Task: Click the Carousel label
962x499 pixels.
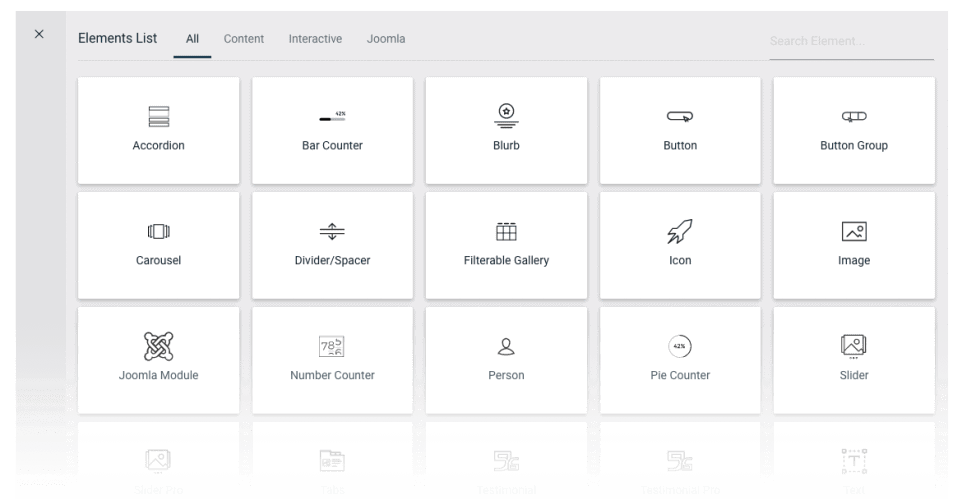Action: click(x=158, y=260)
